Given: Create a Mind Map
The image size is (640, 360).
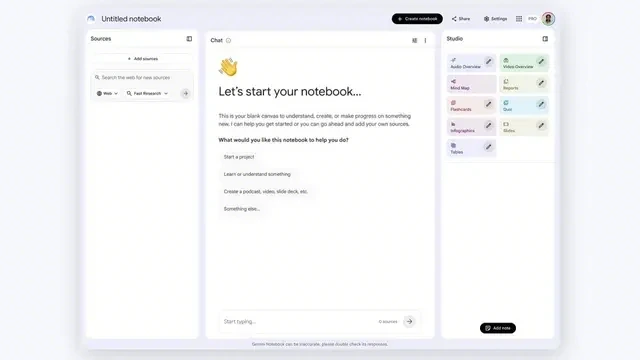Looking at the screenshot, I should point(471,84).
